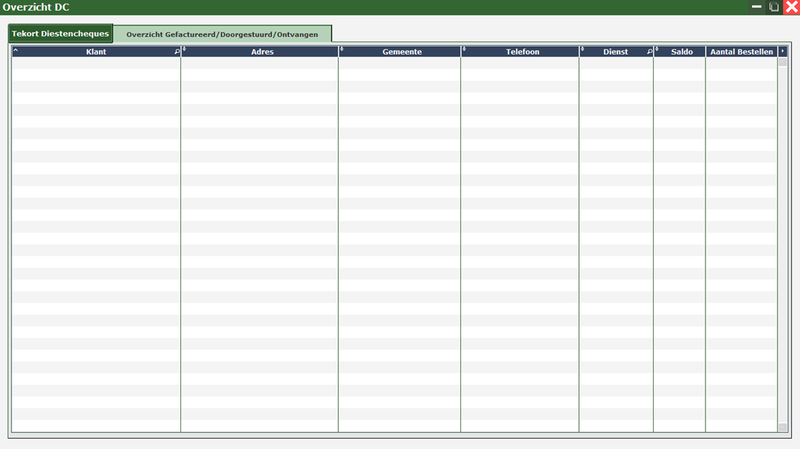Click the Telefoon column header
The height and width of the screenshot is (449, 800).
[522, 51]
